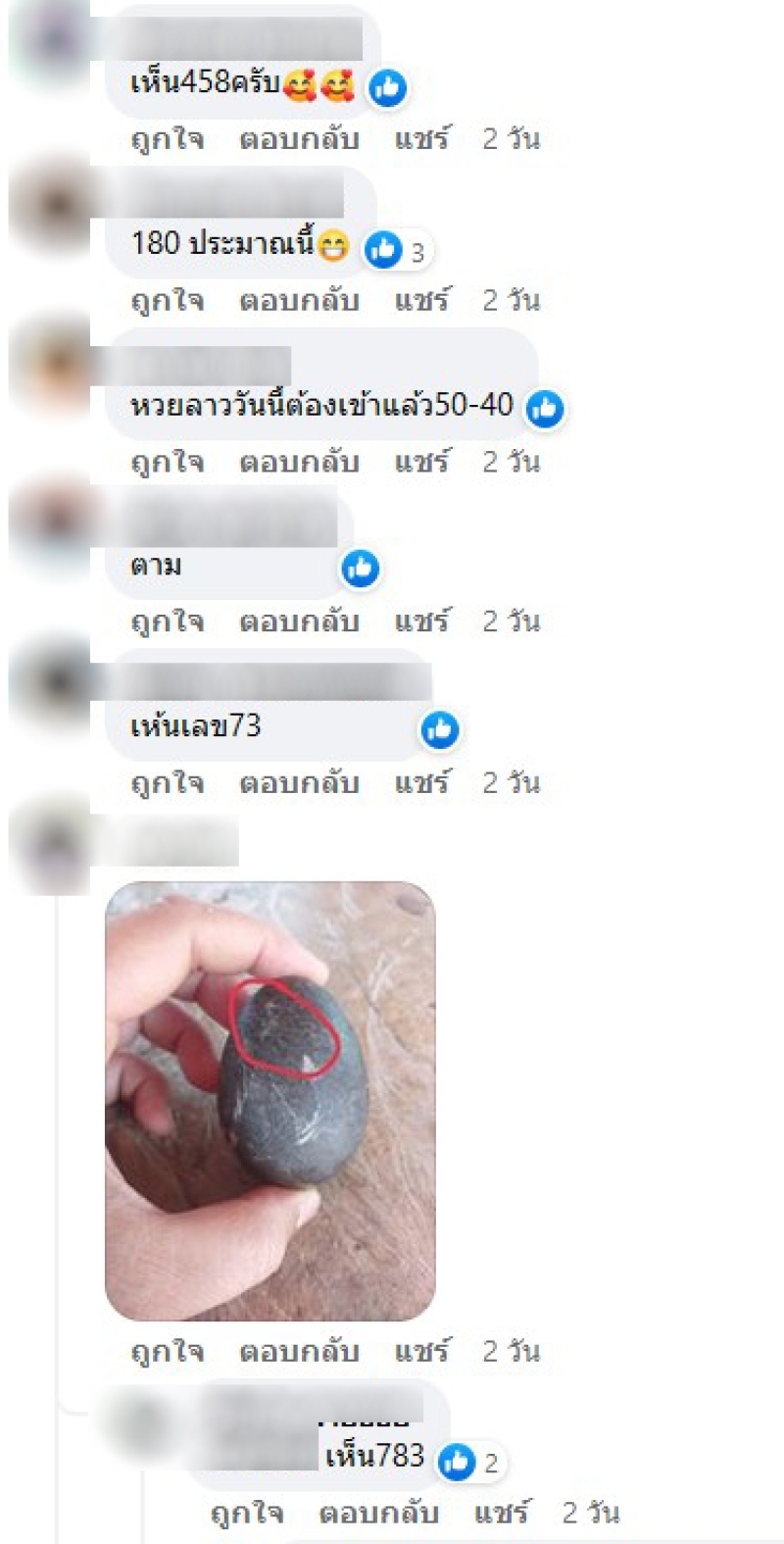The image size is (784, 1544).
Task: Click thumbs-up reaction on 50-40 comment
Action: tap(545, 409)
